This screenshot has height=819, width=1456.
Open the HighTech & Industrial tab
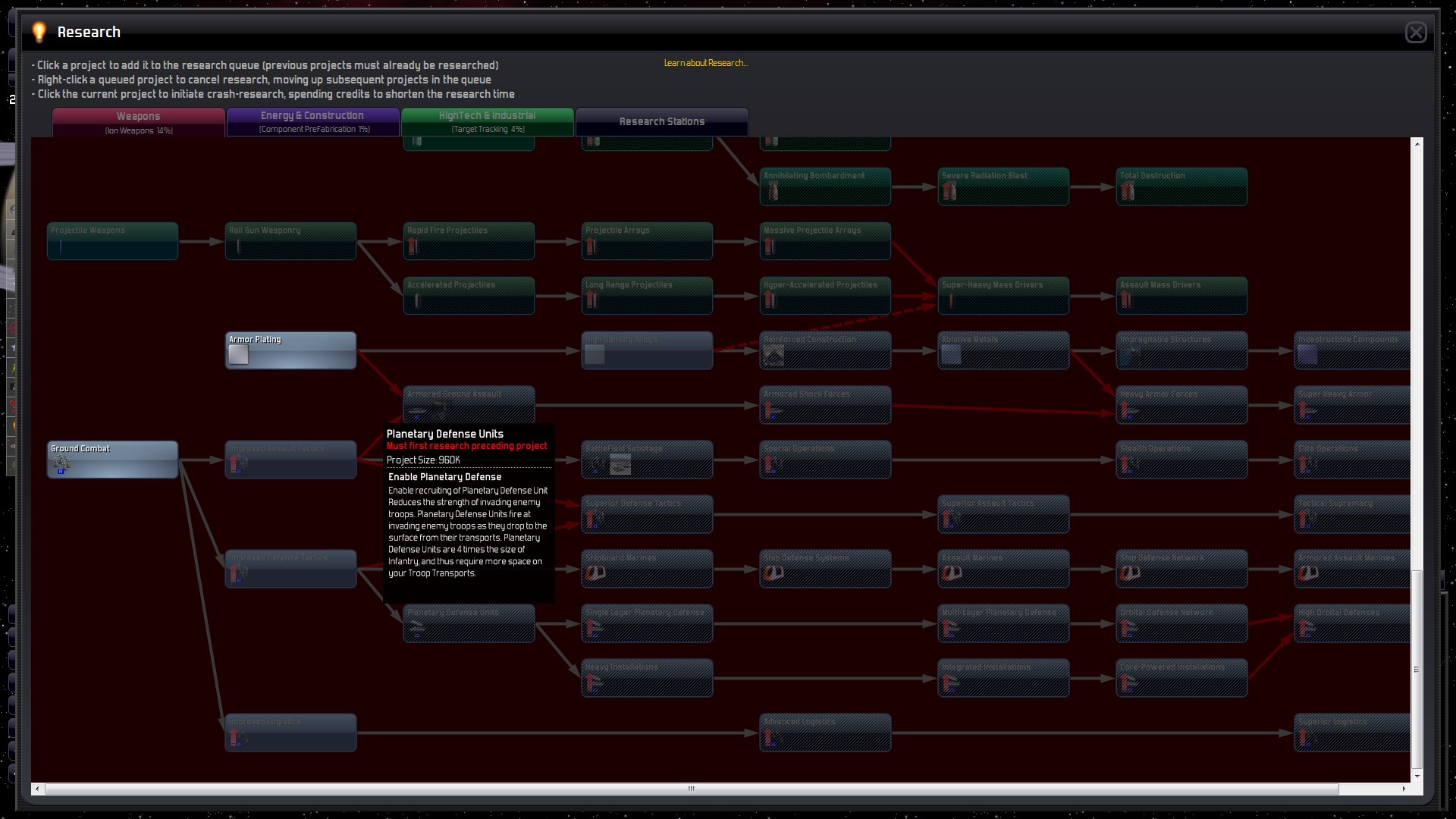click(x=487, y=121)
